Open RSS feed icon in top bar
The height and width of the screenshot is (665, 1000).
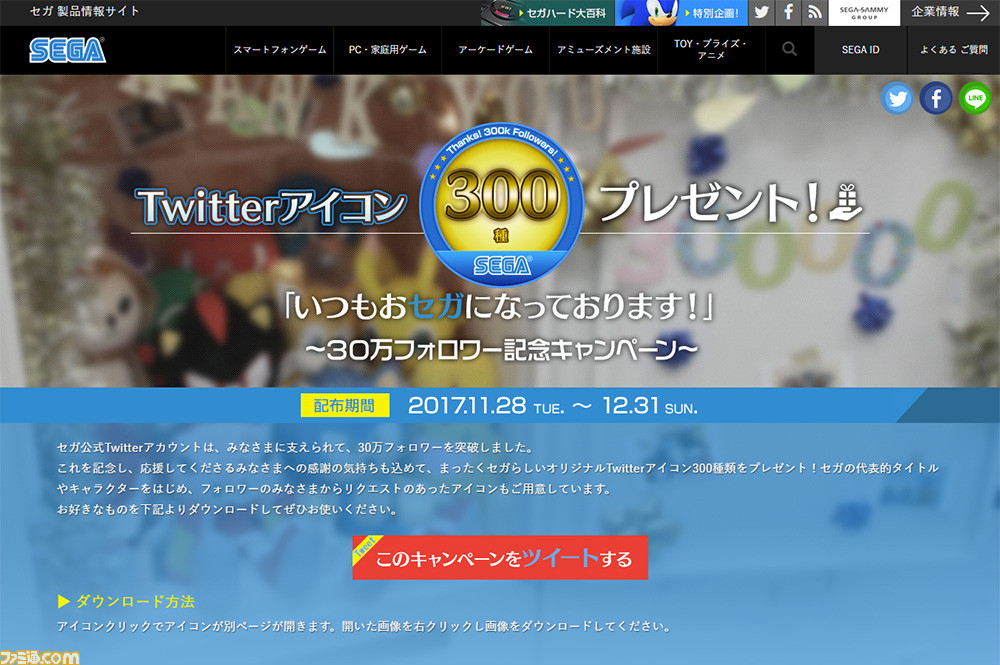click(x=814, y=12)
